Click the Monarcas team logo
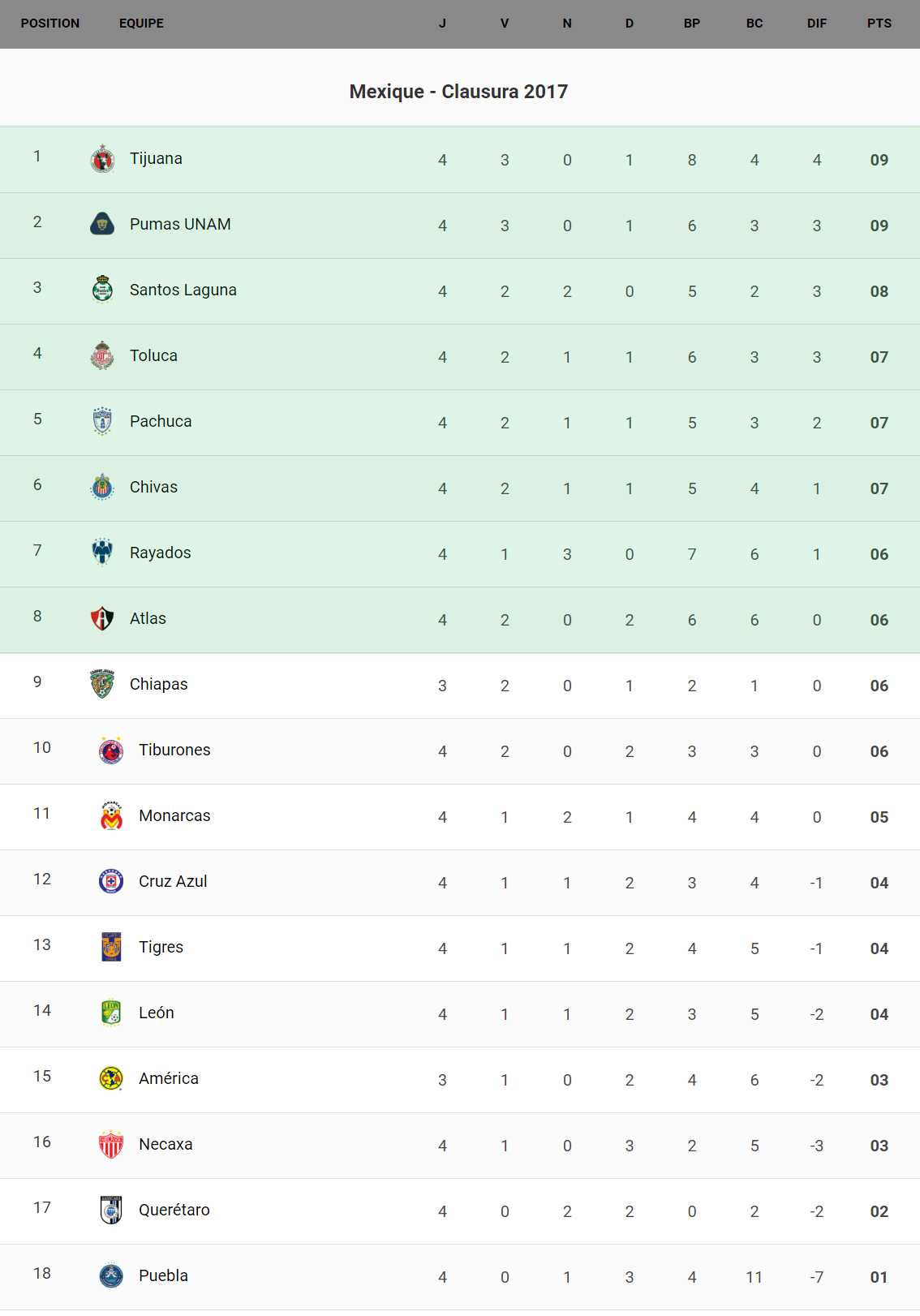The width and height of the screenshot is (920, 1316). [x=111, y=815]
